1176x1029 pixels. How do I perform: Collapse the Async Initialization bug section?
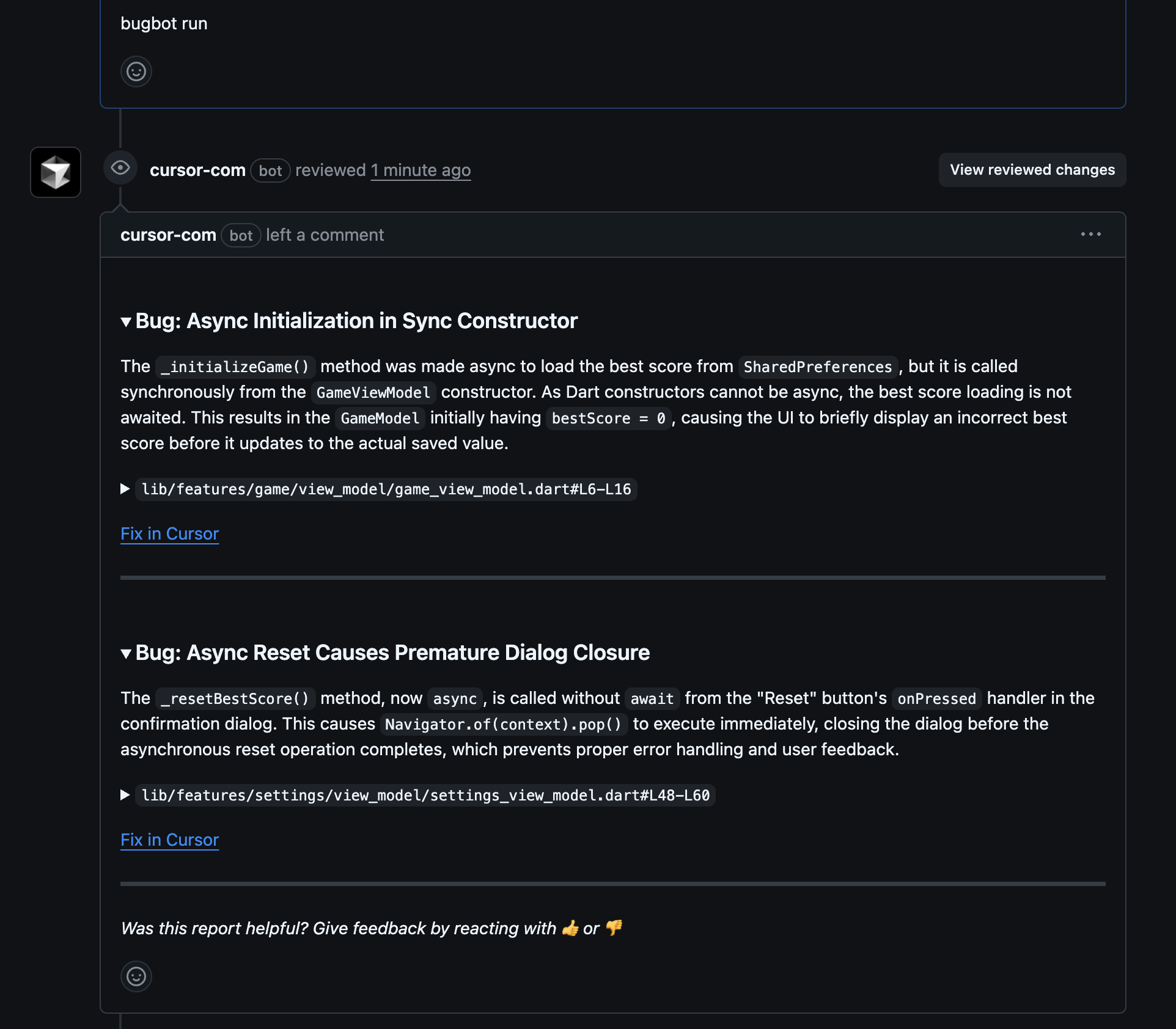(126, 321)
